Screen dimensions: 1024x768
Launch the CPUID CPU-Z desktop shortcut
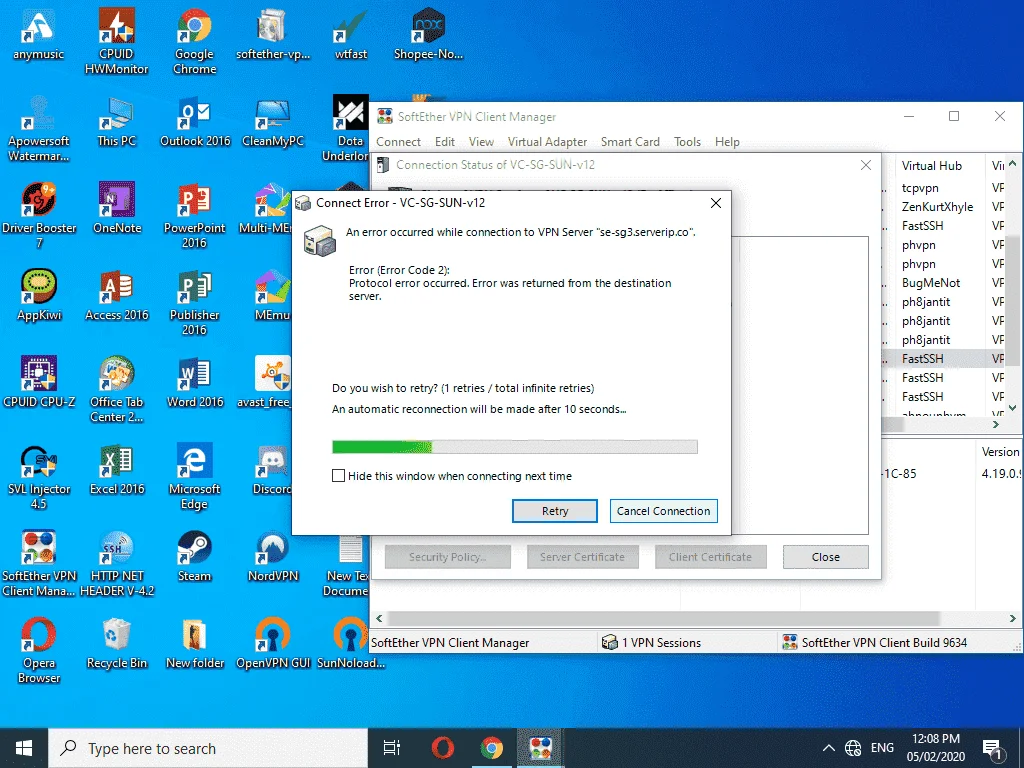[x=39, y=383]
